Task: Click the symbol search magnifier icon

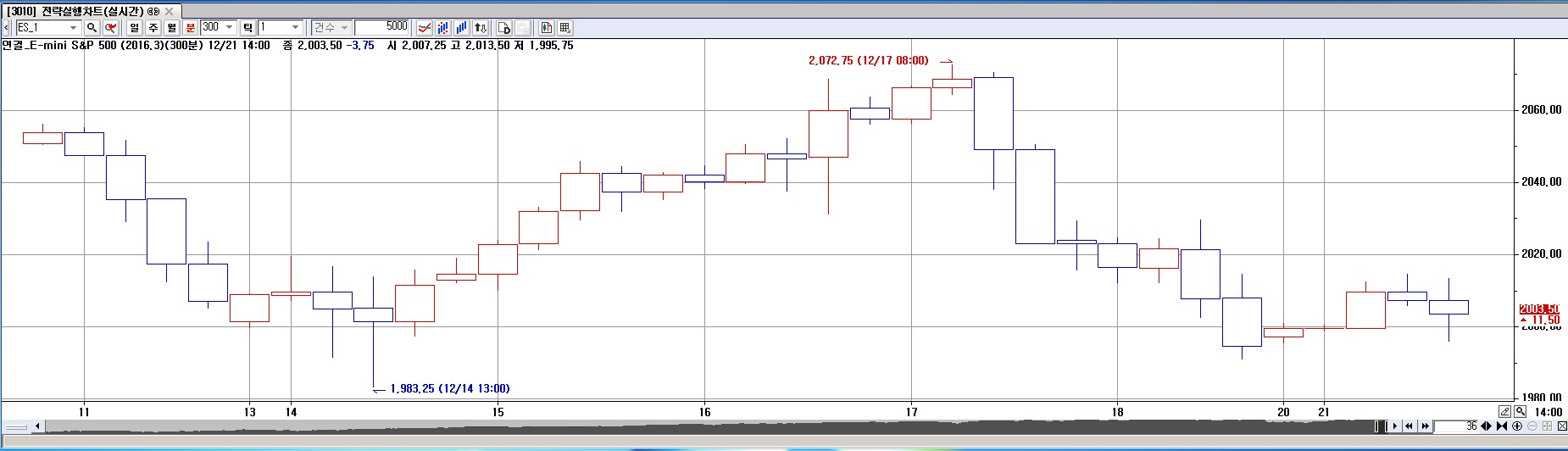Action: tap(92, 27)
